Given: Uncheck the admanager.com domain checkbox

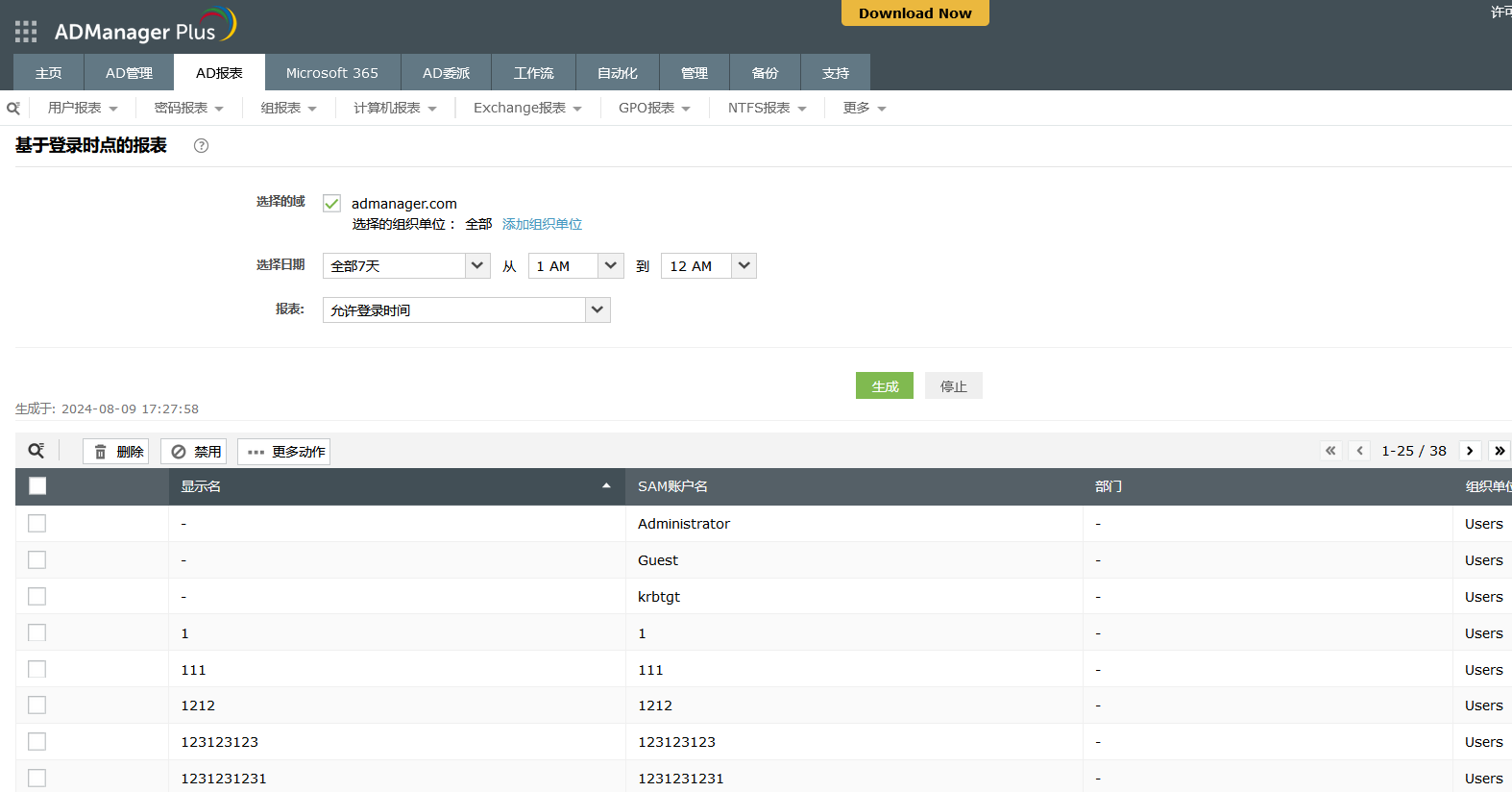Looking at the screenshot, I should [332, 204].
